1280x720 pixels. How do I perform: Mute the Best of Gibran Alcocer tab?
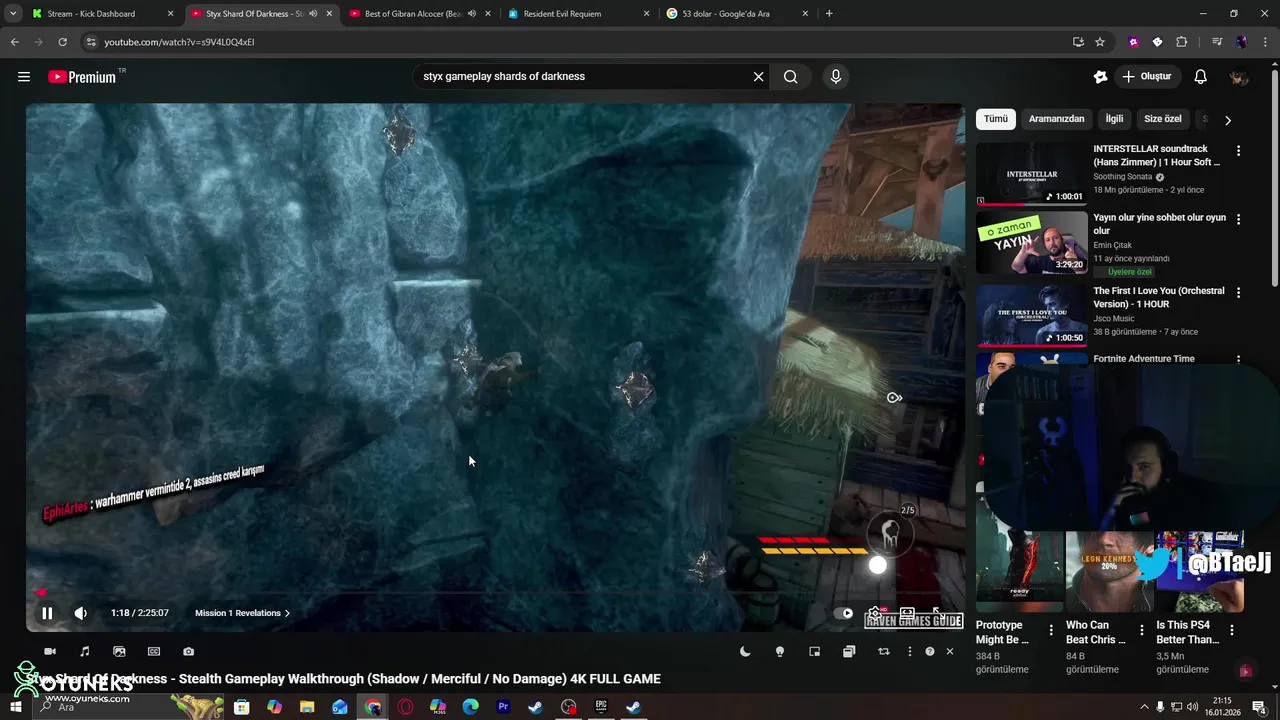(472, 14)
